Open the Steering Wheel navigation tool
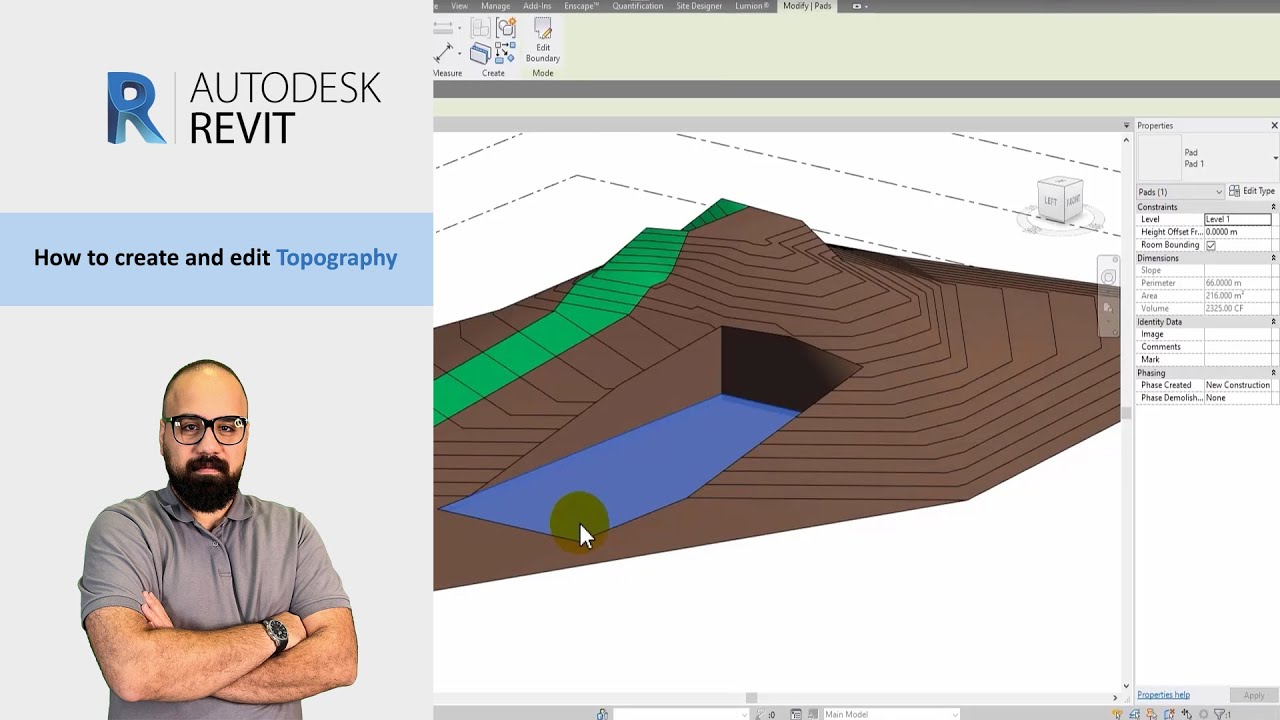The height and width of the screenshot is (720, 1280). tap(1108, 277)
